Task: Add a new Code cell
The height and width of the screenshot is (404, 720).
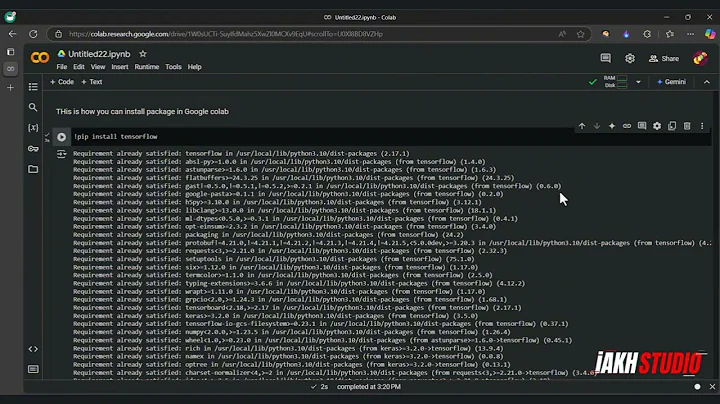Action: coord(62,82)
